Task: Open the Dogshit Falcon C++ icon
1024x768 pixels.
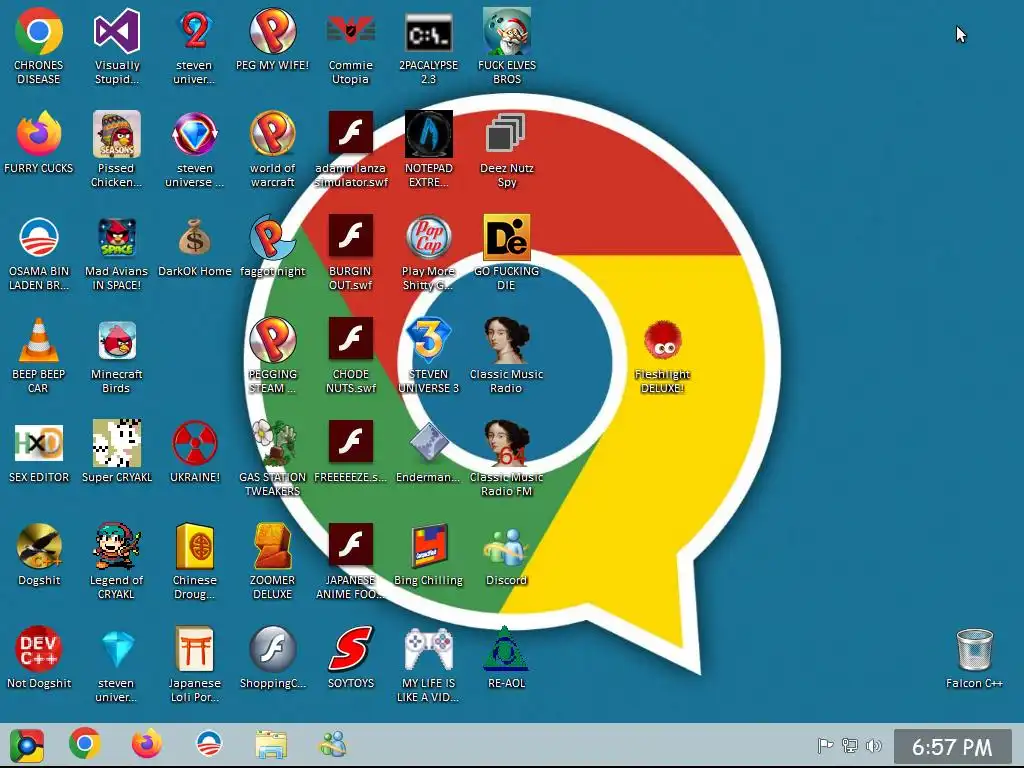Action: click(x=39, y=546)
